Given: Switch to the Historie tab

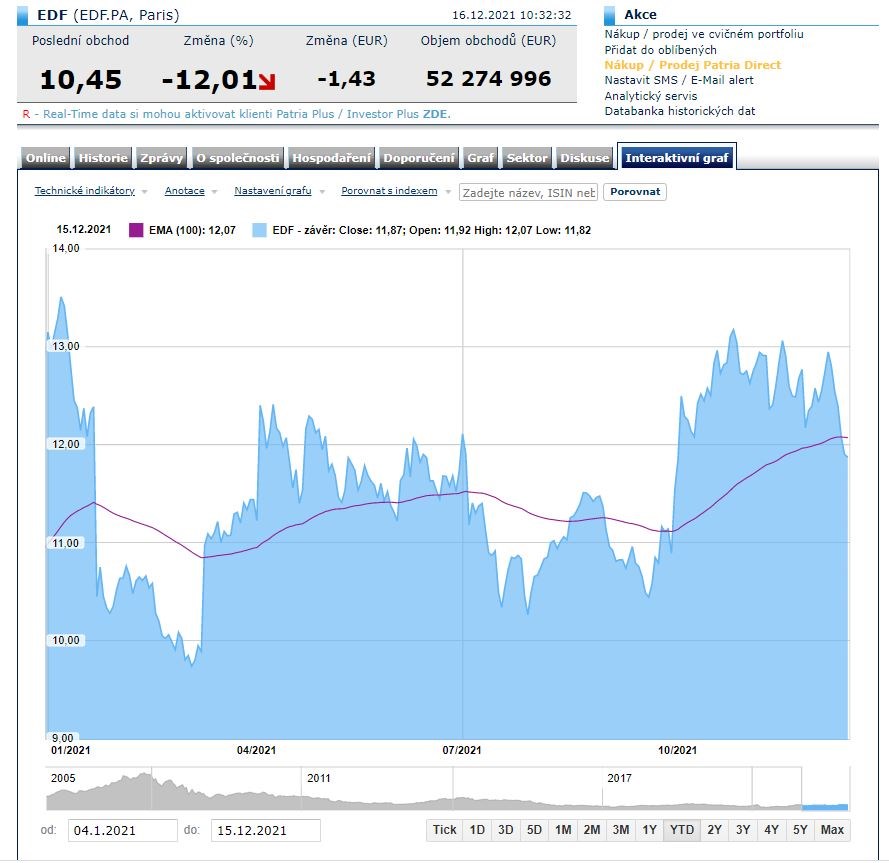Looking at the screenshot, I should point(103,158).
